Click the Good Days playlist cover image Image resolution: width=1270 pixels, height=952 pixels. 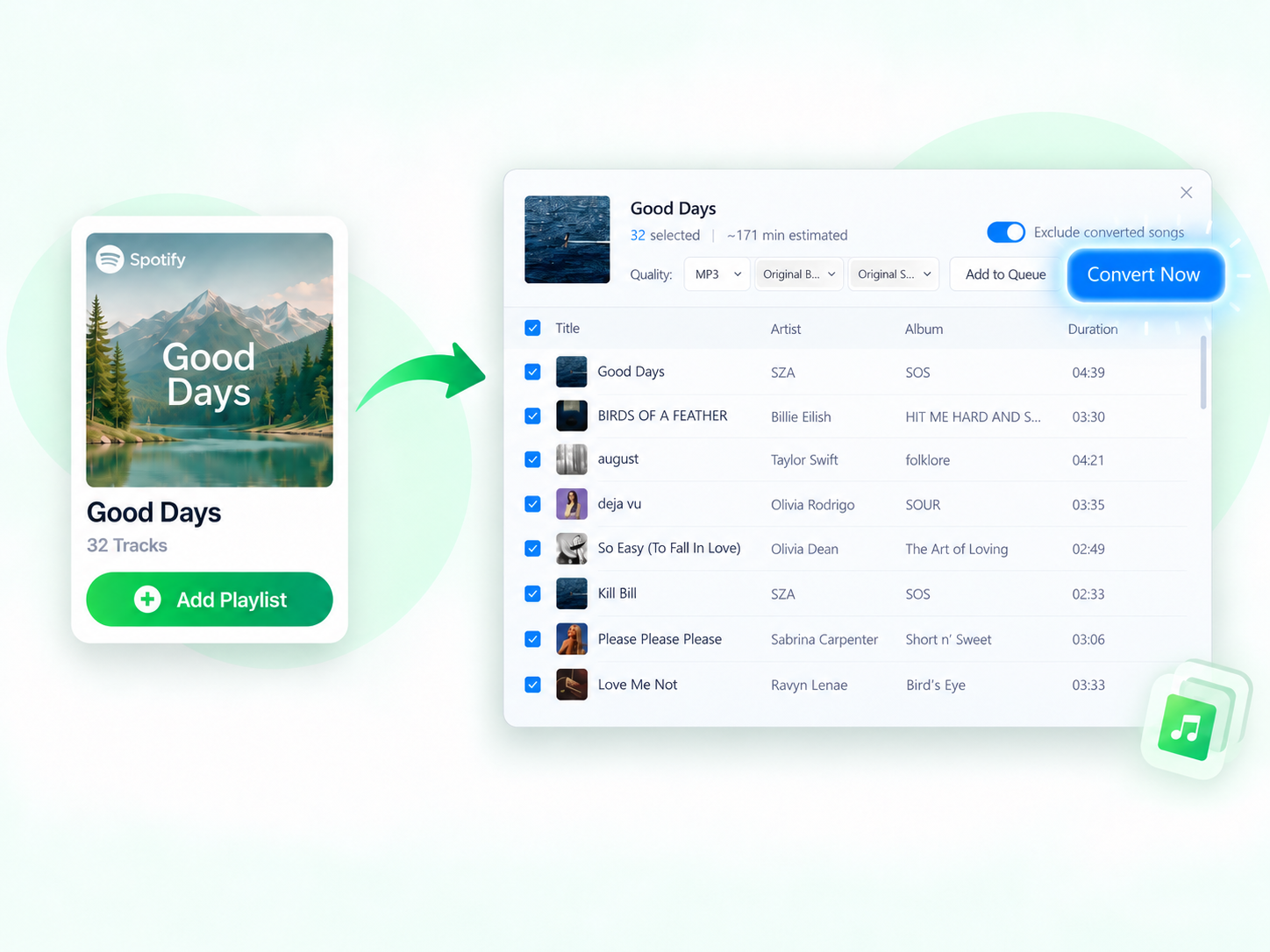point(210,359)
